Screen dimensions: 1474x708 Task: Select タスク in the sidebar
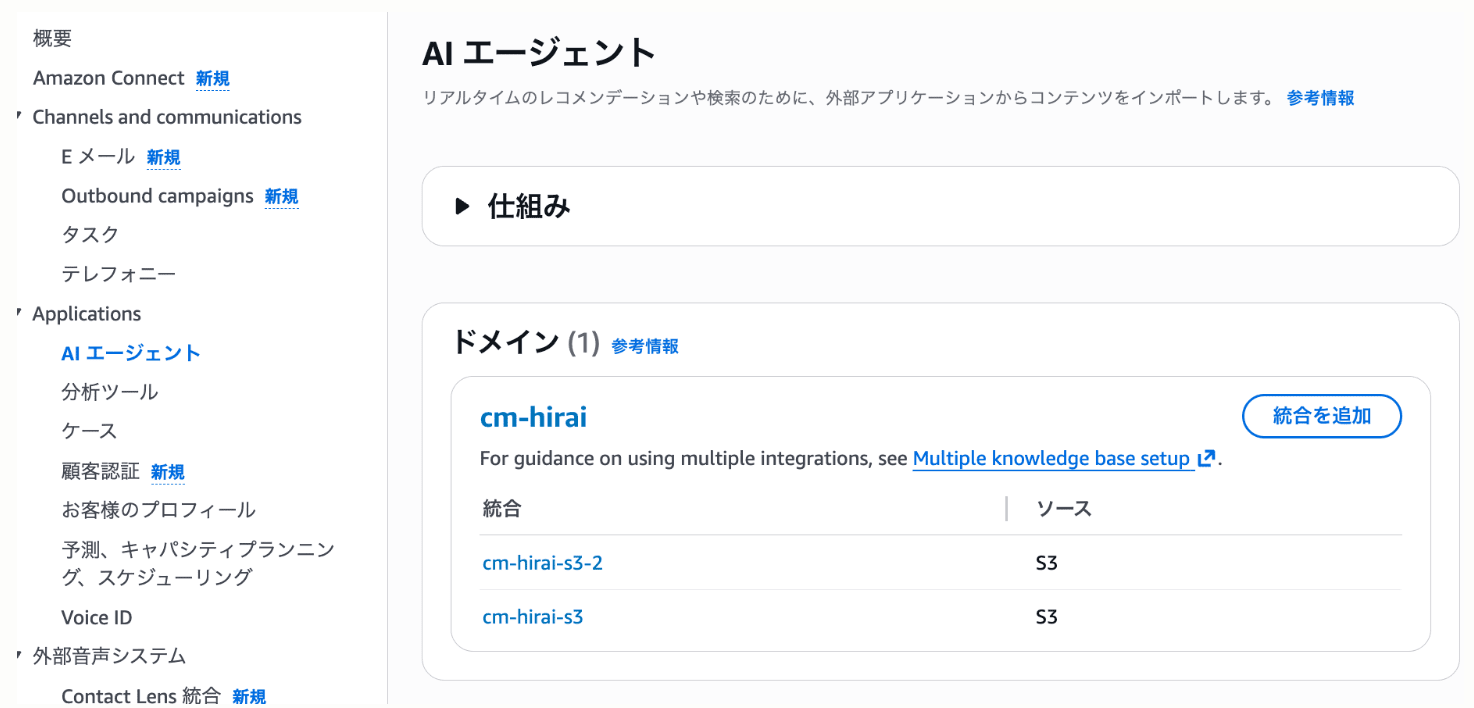click(88, 234)
